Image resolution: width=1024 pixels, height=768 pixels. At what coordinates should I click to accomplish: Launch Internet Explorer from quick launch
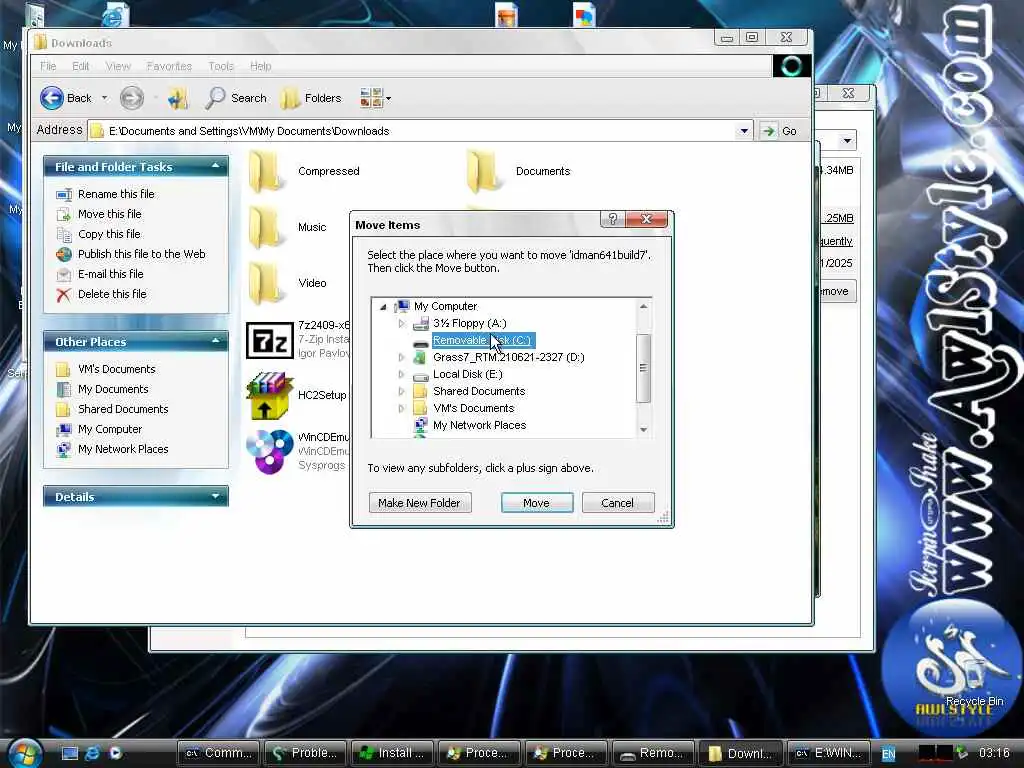click(93, 753)
